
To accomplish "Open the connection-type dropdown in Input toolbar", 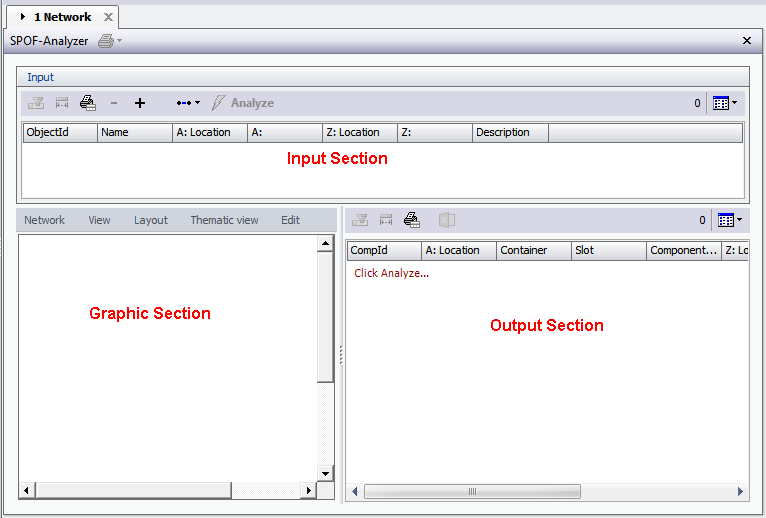I will [188, 103].
